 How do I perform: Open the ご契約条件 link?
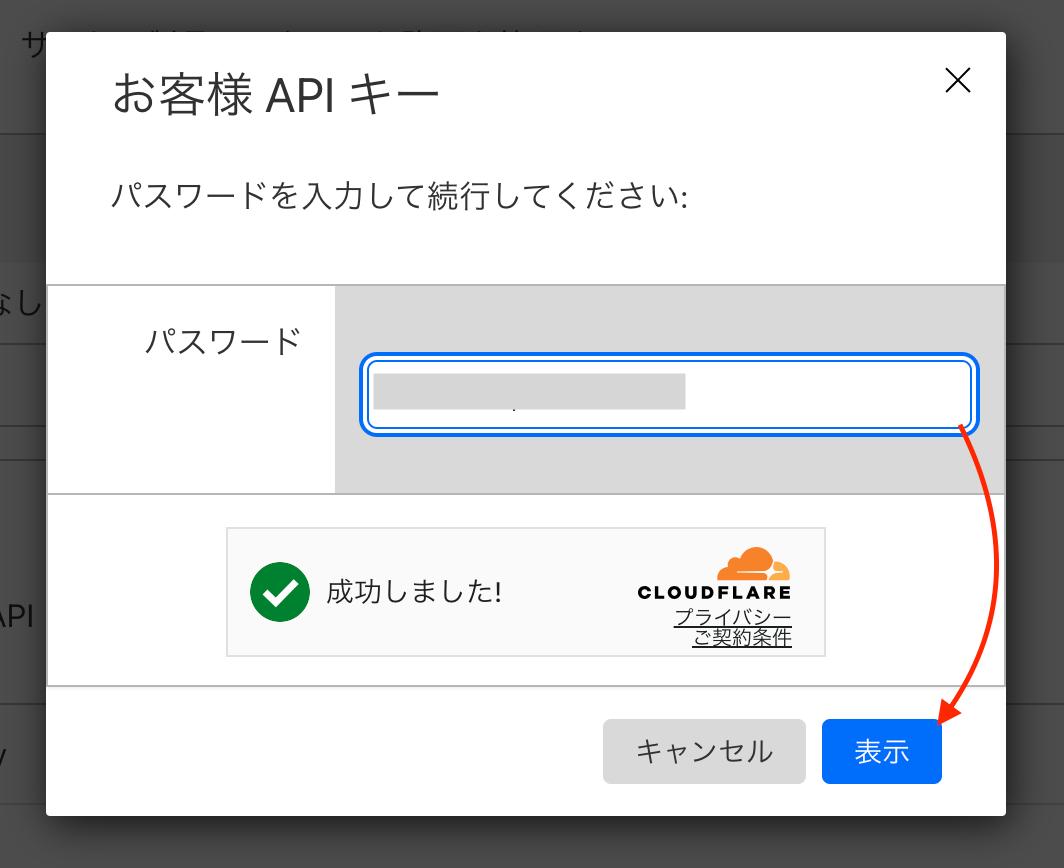(x=742, y=637)
